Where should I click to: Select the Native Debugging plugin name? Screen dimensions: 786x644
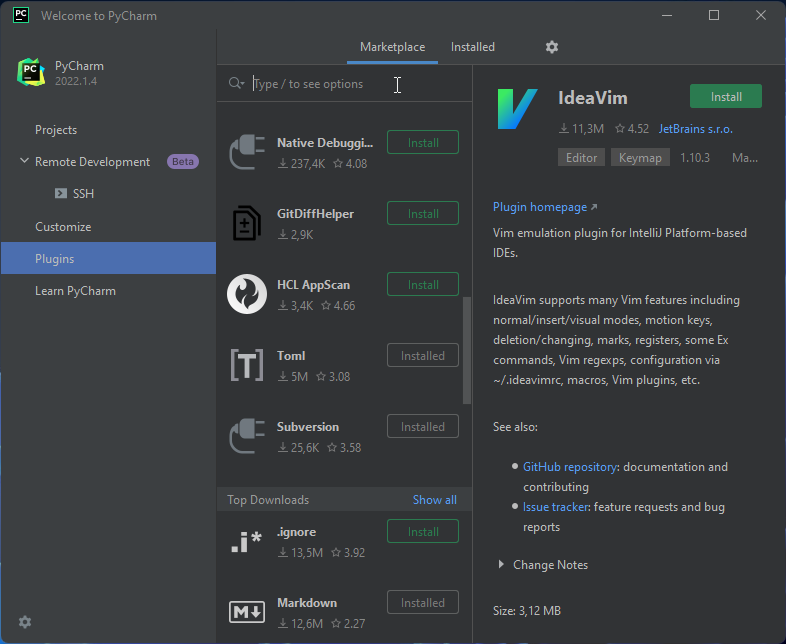pos(325,143)
